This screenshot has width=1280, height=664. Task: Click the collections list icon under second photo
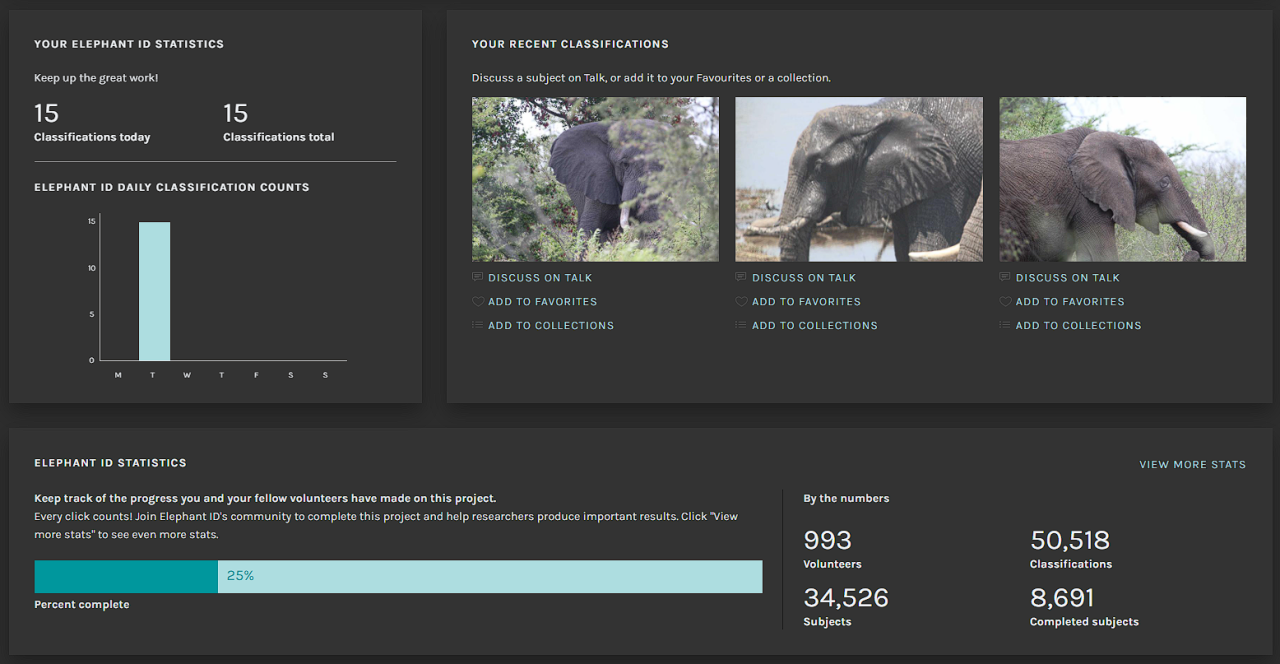tap(741, 325)
